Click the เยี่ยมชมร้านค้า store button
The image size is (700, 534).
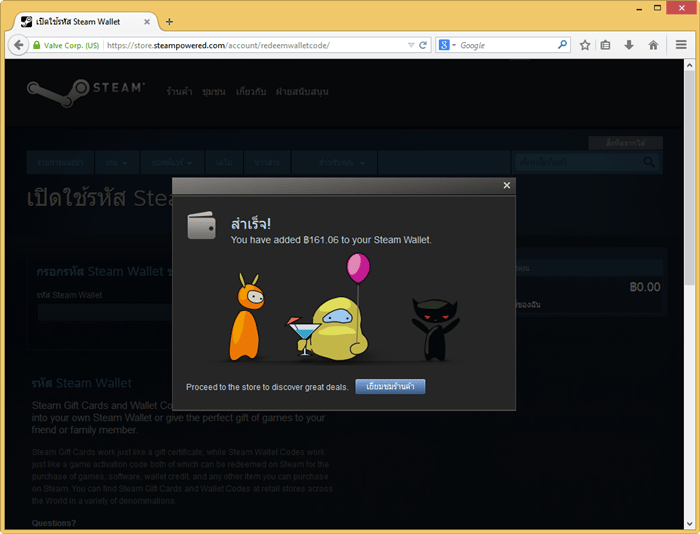click(390, 387)
